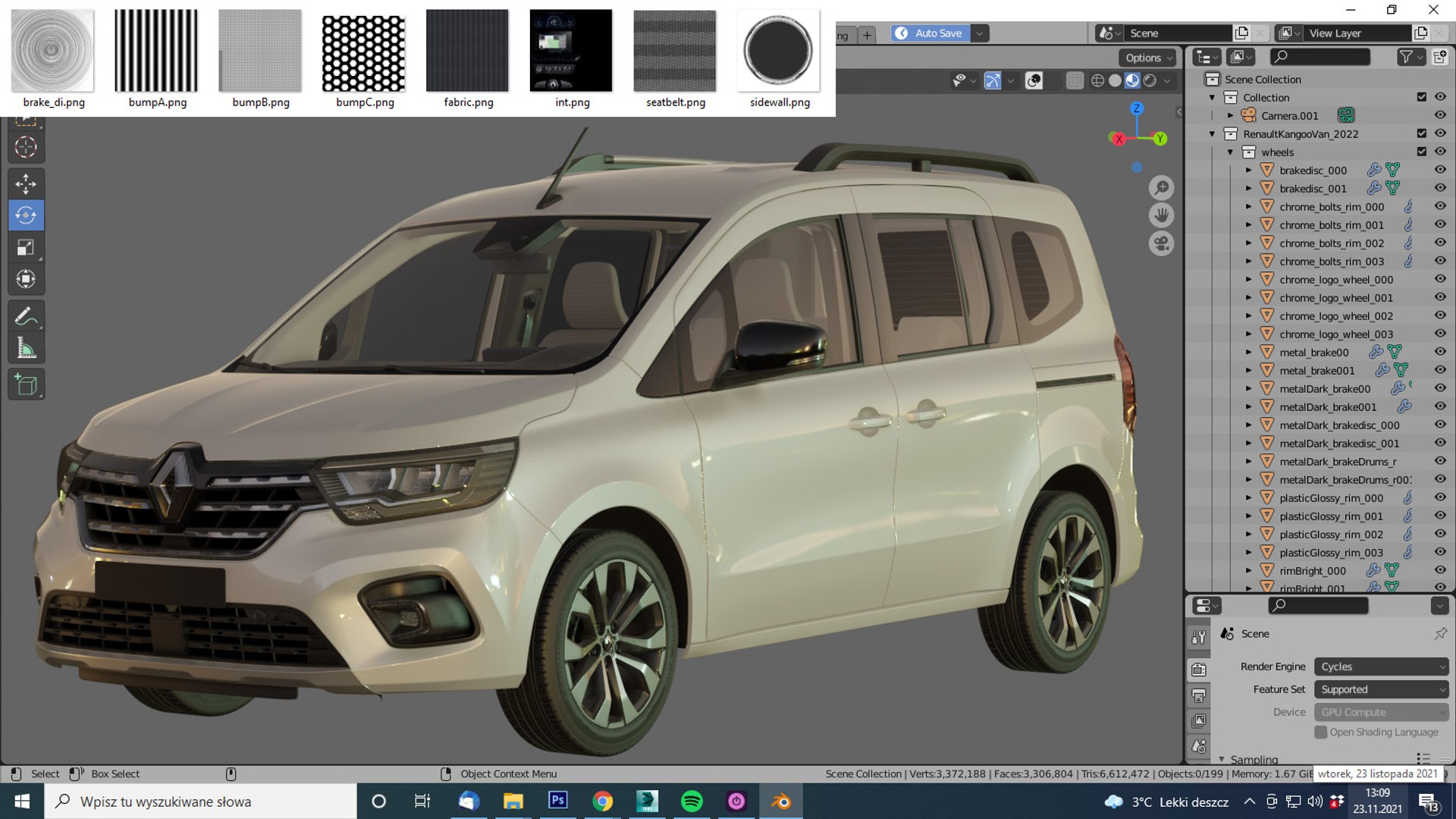Open the Output properties tab
Screen dimensions: 1456x819
1199,695
